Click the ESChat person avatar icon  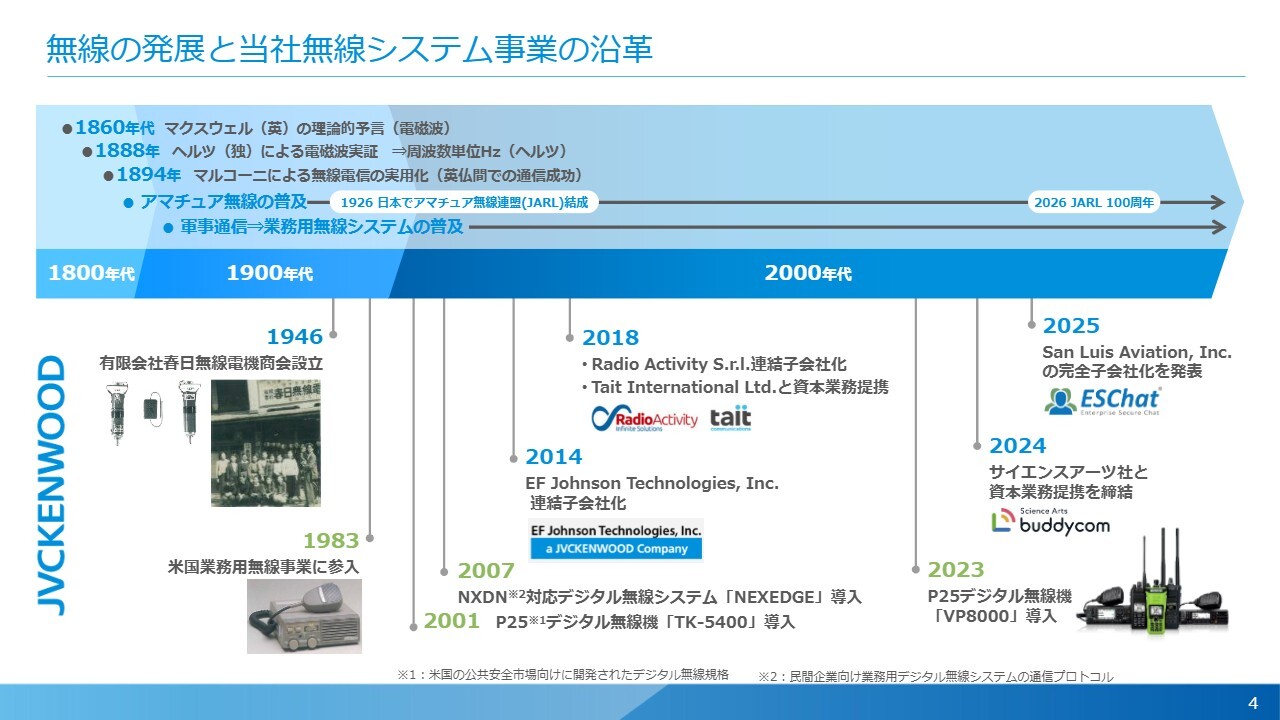tap(1059, 402)
